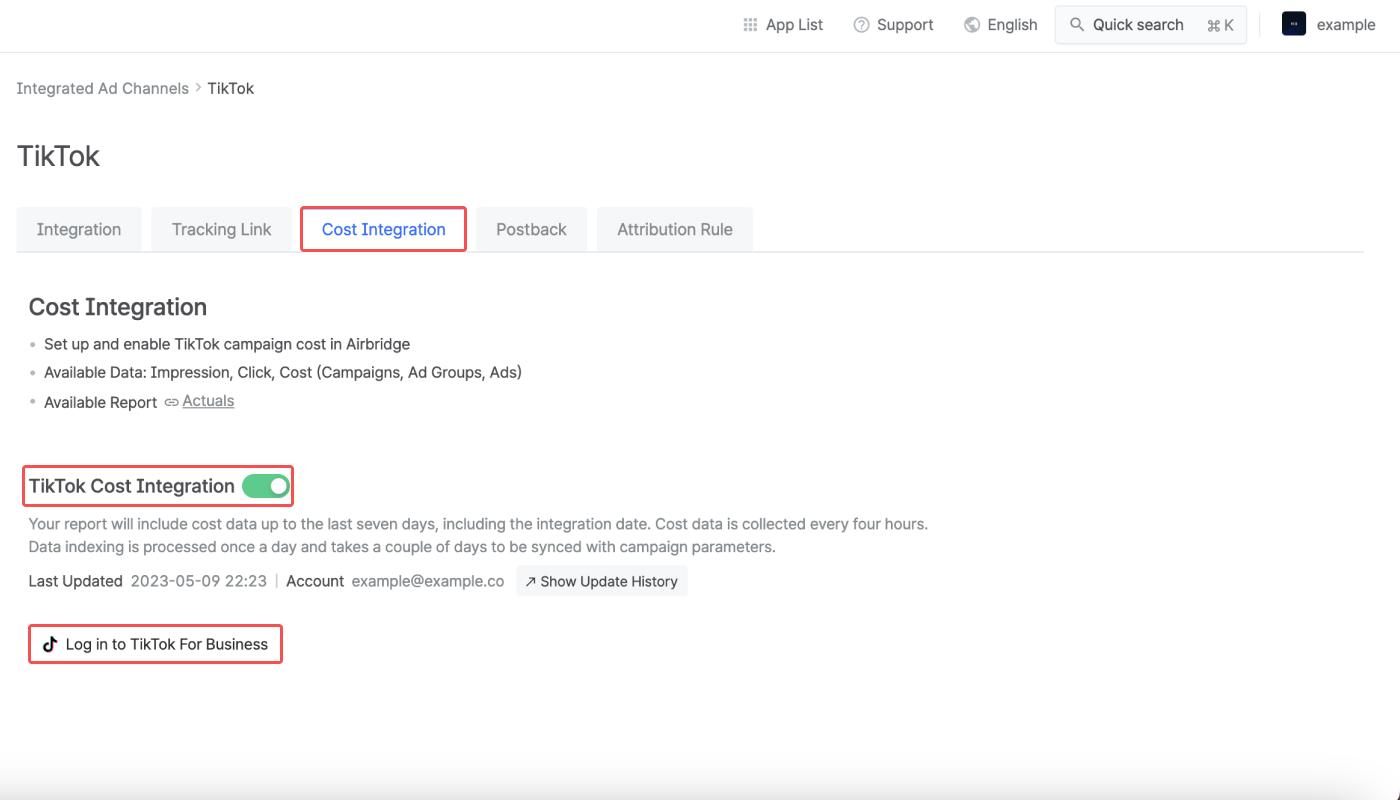1400x800 pixels.
Task: Click the Quick search field
Action: [1151, 25]
